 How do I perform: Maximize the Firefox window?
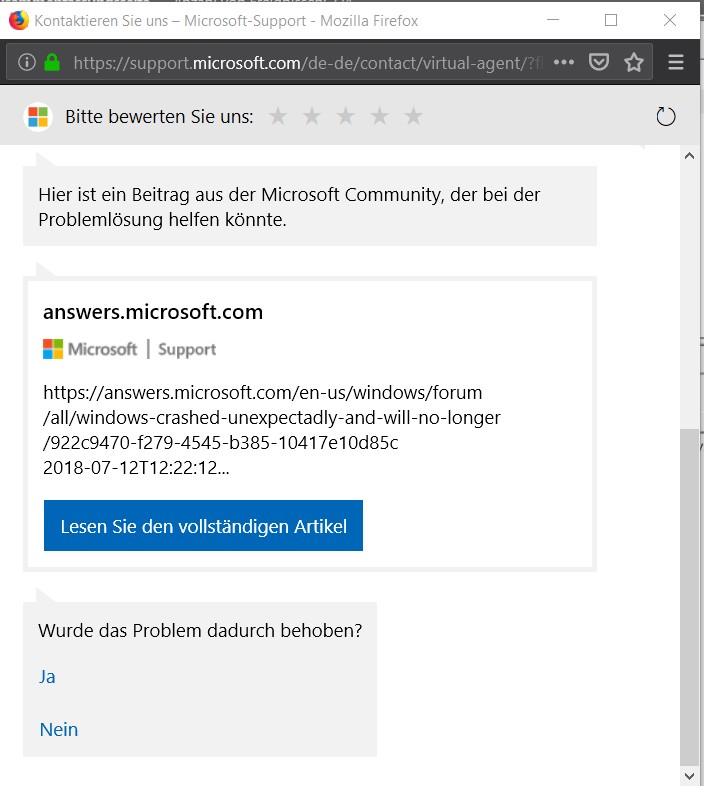point(611,20)
